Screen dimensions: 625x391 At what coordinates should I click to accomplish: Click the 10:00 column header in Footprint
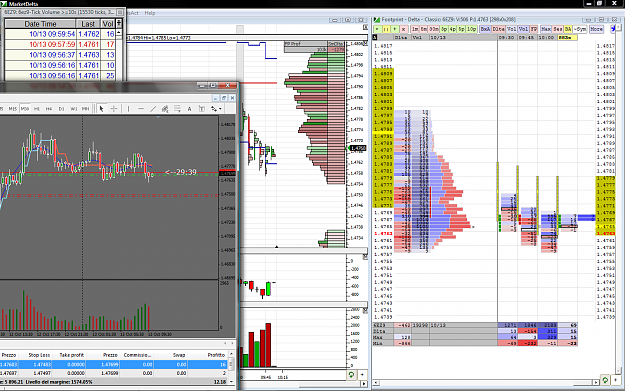pyautogui.click(x=546, y=37)
